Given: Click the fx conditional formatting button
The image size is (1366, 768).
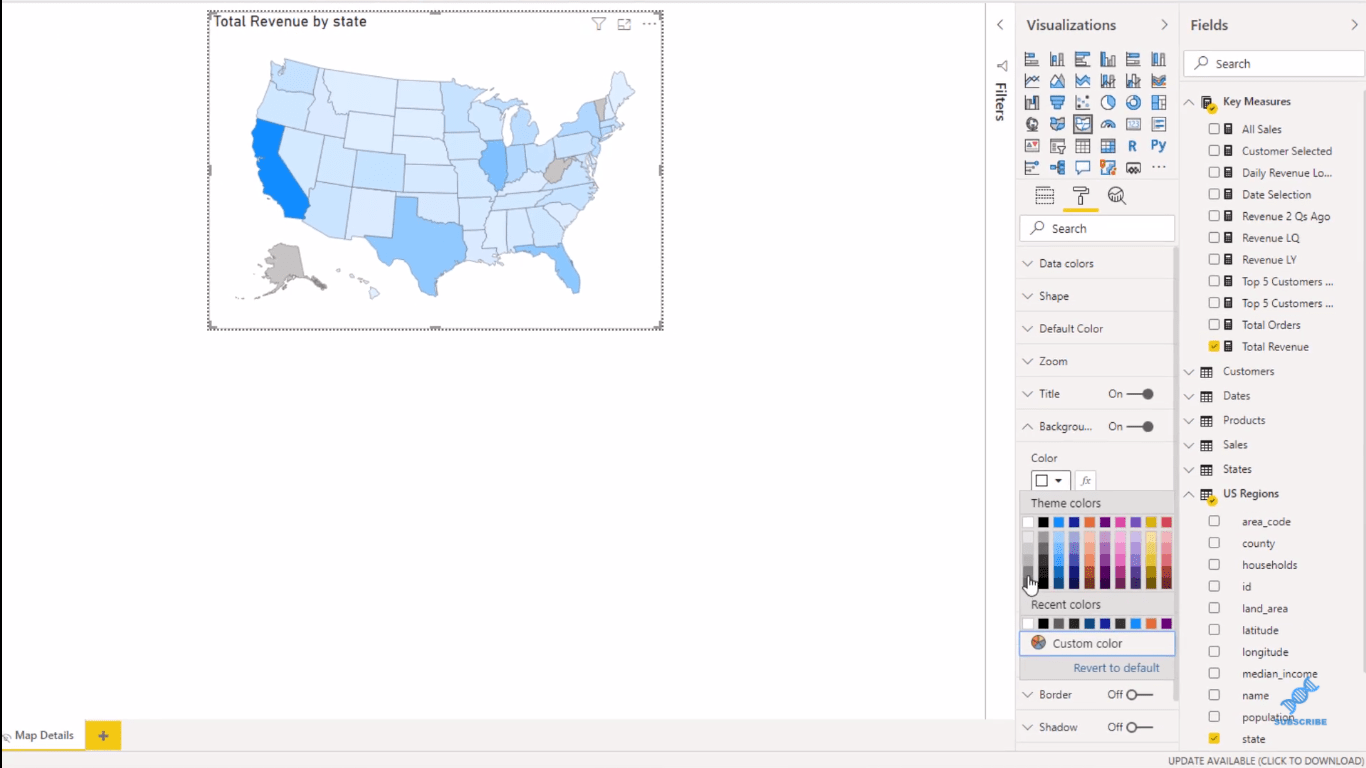Looking at the screenshot, I should click(1086, 481).
